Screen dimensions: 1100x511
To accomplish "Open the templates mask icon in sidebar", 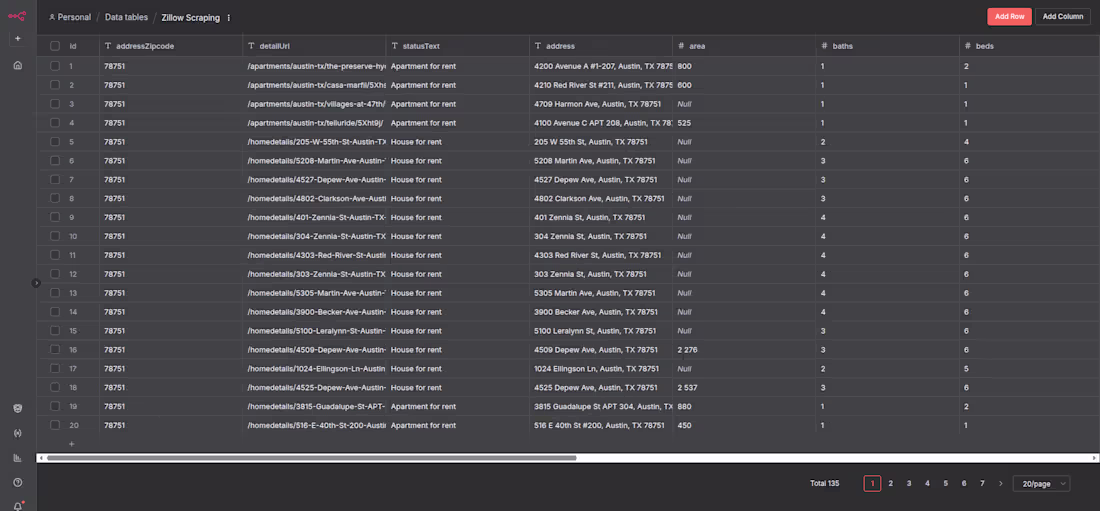I will pyautogui.click(x=18, y=409).
